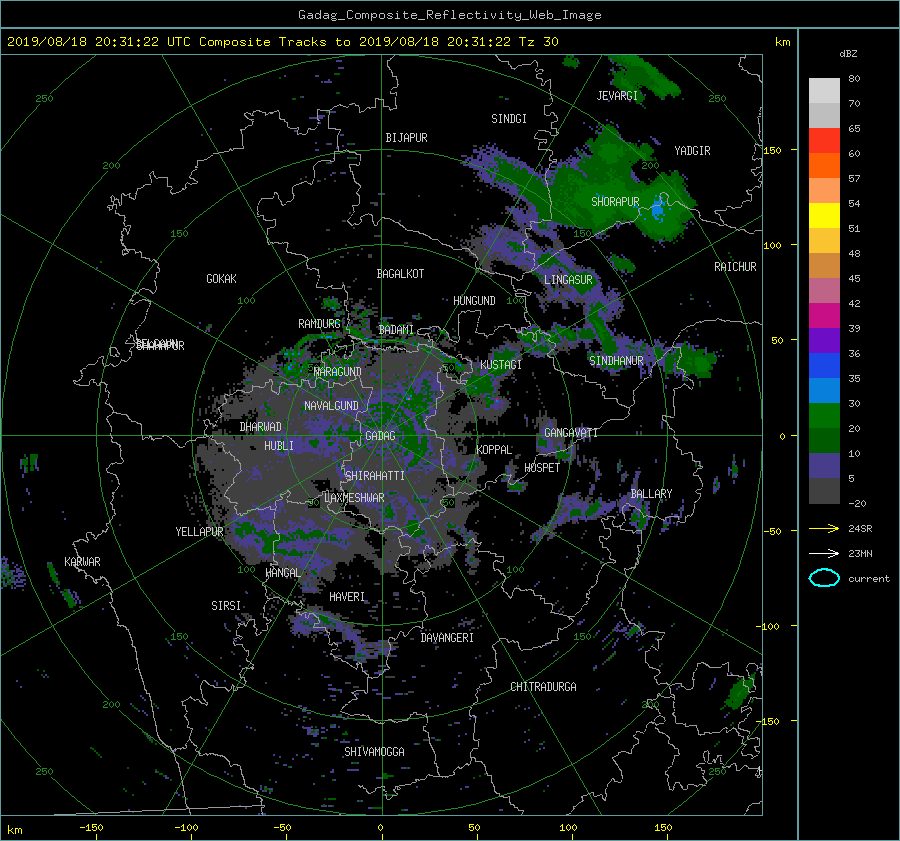The width and height of the screenshot is (900, 841).
Task: Click the dBZ legend heading
Action: 848,54
